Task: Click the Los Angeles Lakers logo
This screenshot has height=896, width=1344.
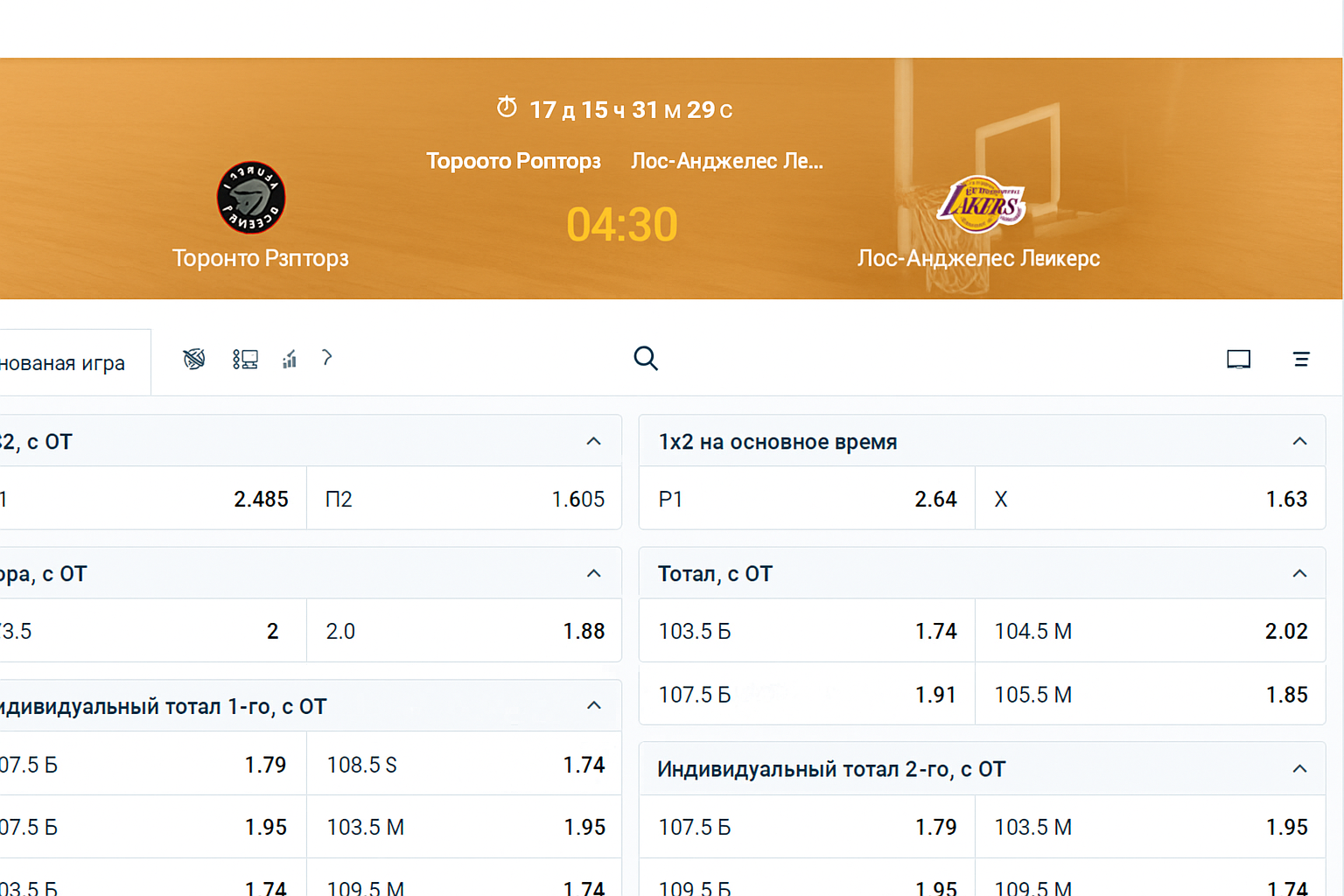Action: 981,205
